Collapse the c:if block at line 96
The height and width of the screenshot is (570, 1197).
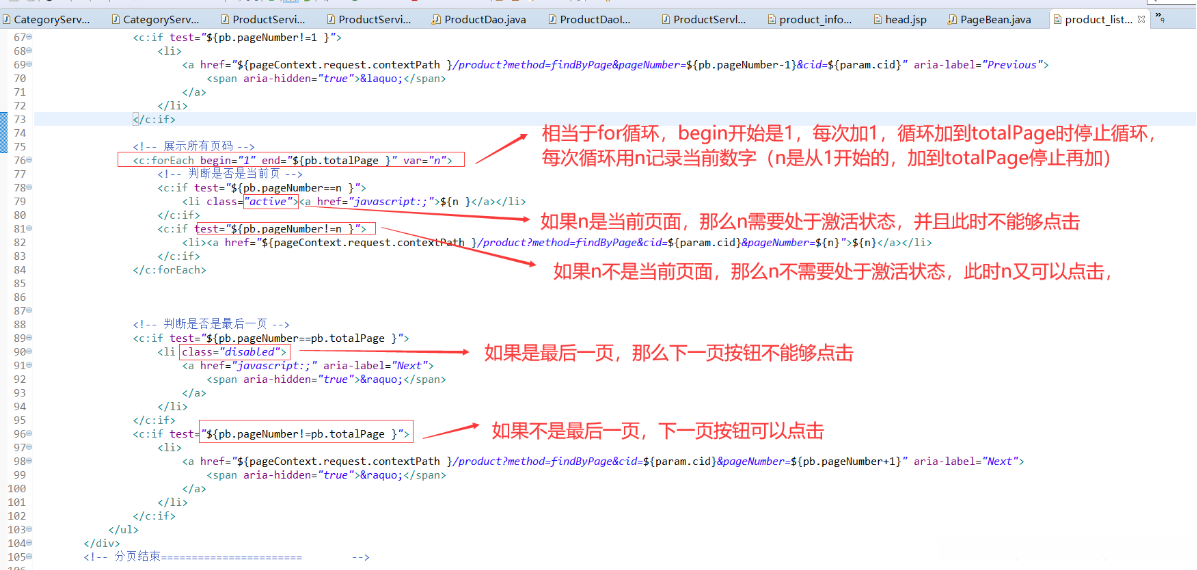click(x=30, y=434)
